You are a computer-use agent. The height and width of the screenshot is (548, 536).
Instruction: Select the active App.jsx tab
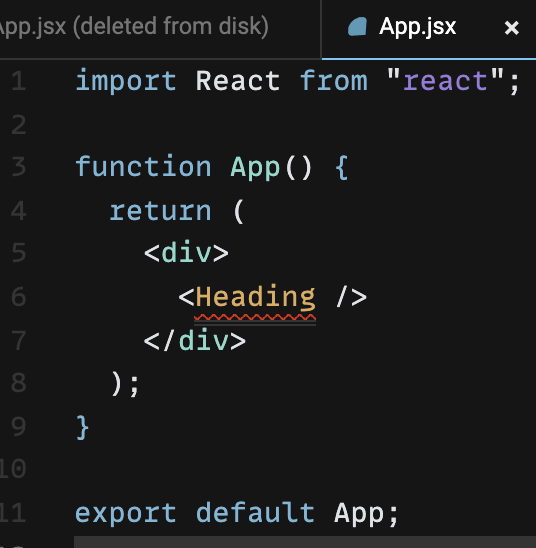coord(429,29)
